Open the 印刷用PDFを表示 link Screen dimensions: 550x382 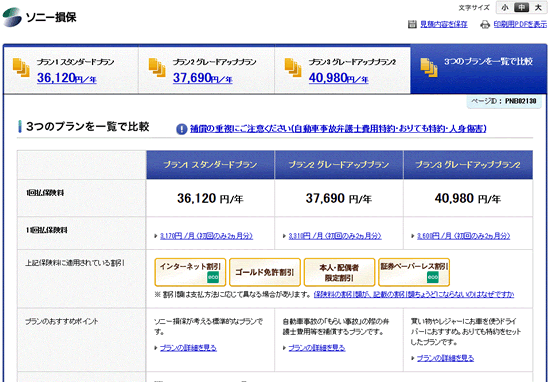tap(520, 24)
